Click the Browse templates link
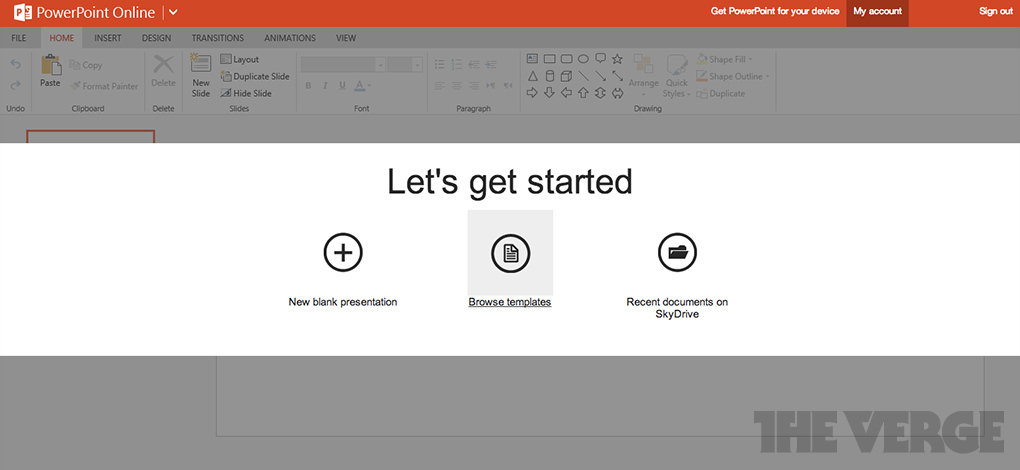The width and height of the screenshot is (1020, 470). [510, 302]
